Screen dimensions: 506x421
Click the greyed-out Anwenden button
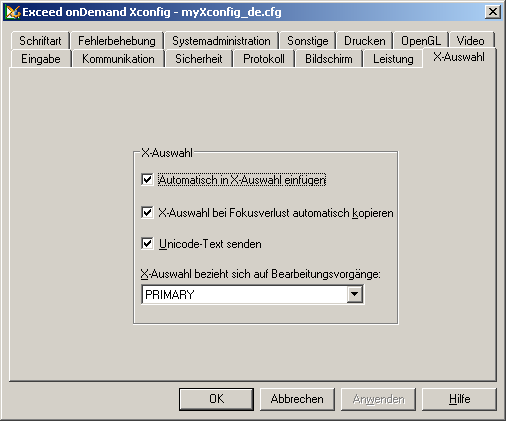[x=378, y=399]
